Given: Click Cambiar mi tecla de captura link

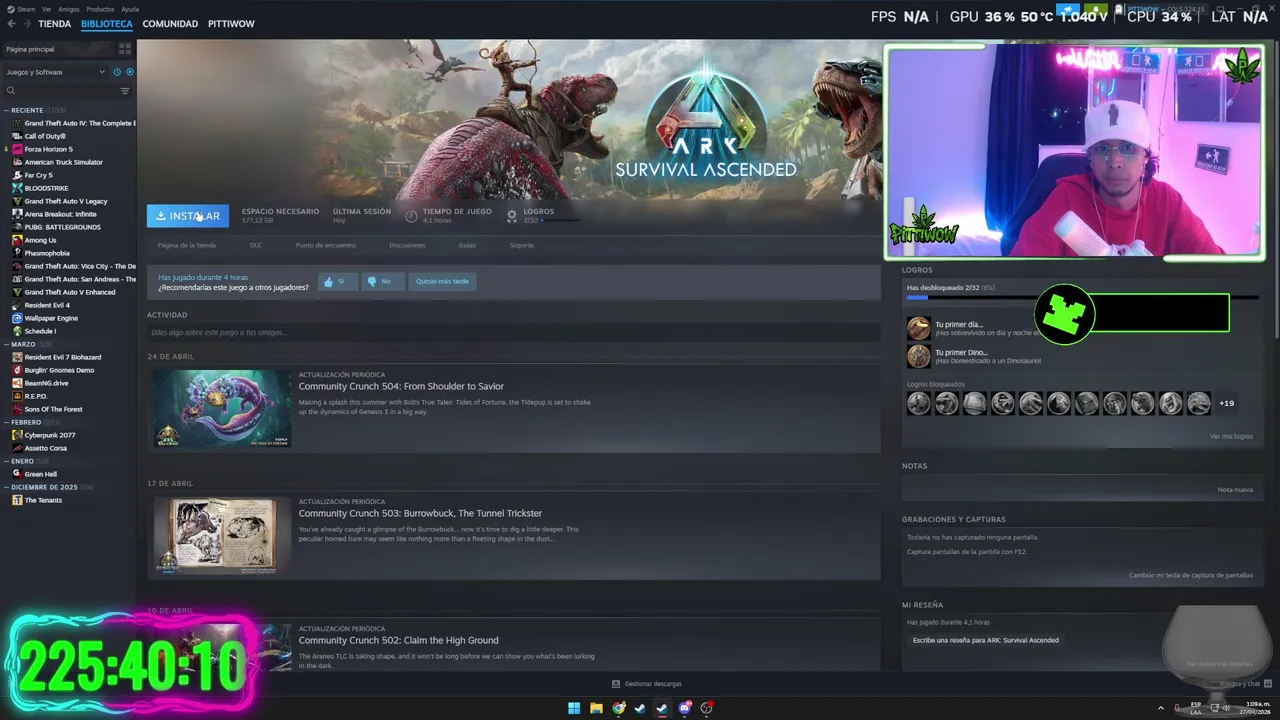Looking at the screenshot, I should tap(1191, 575).
